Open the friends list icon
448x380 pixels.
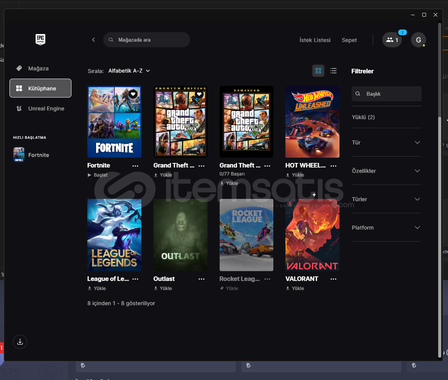[392, 40]
